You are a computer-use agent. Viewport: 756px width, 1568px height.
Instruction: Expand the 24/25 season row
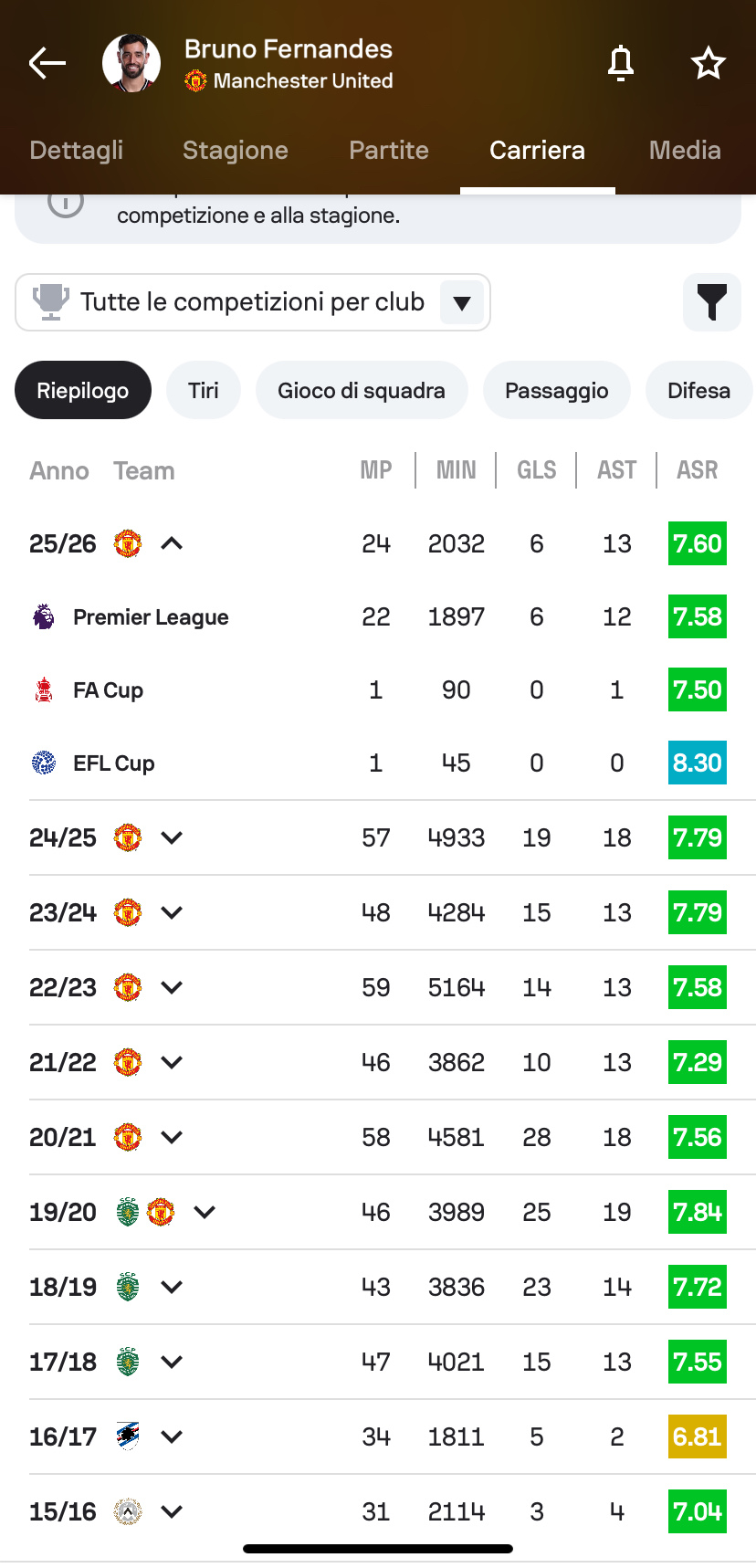pos(172,837)
